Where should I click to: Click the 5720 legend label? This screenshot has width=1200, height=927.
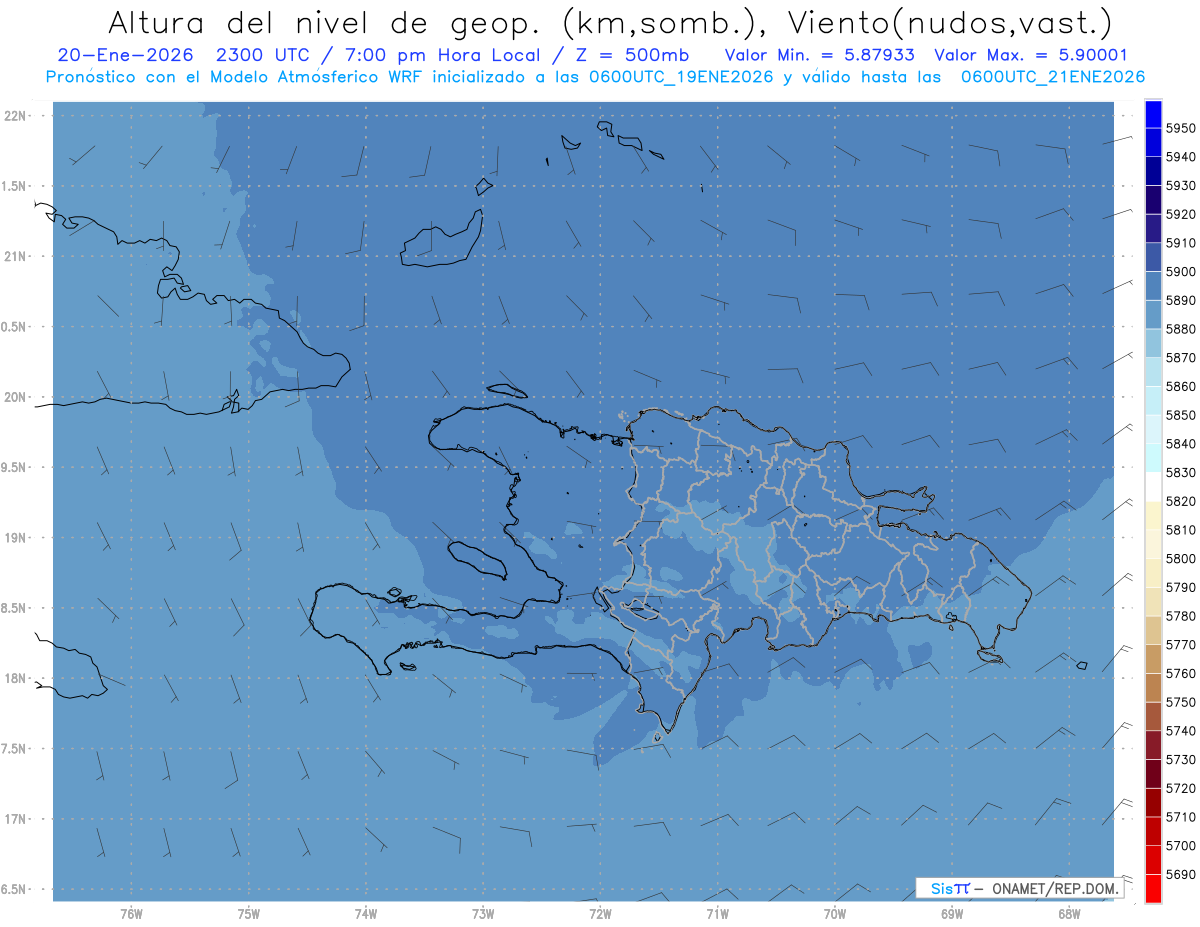click(1180, 788)
